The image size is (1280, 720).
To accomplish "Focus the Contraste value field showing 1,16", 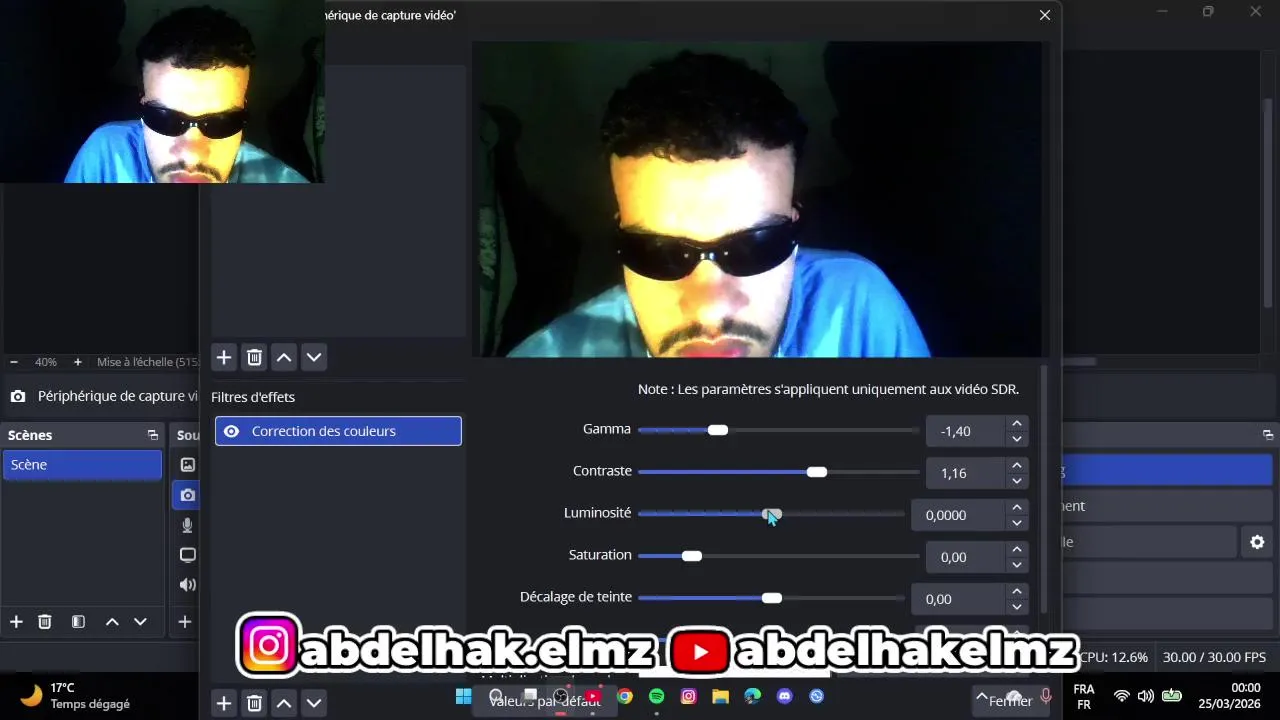I will (x=966, y=473).
